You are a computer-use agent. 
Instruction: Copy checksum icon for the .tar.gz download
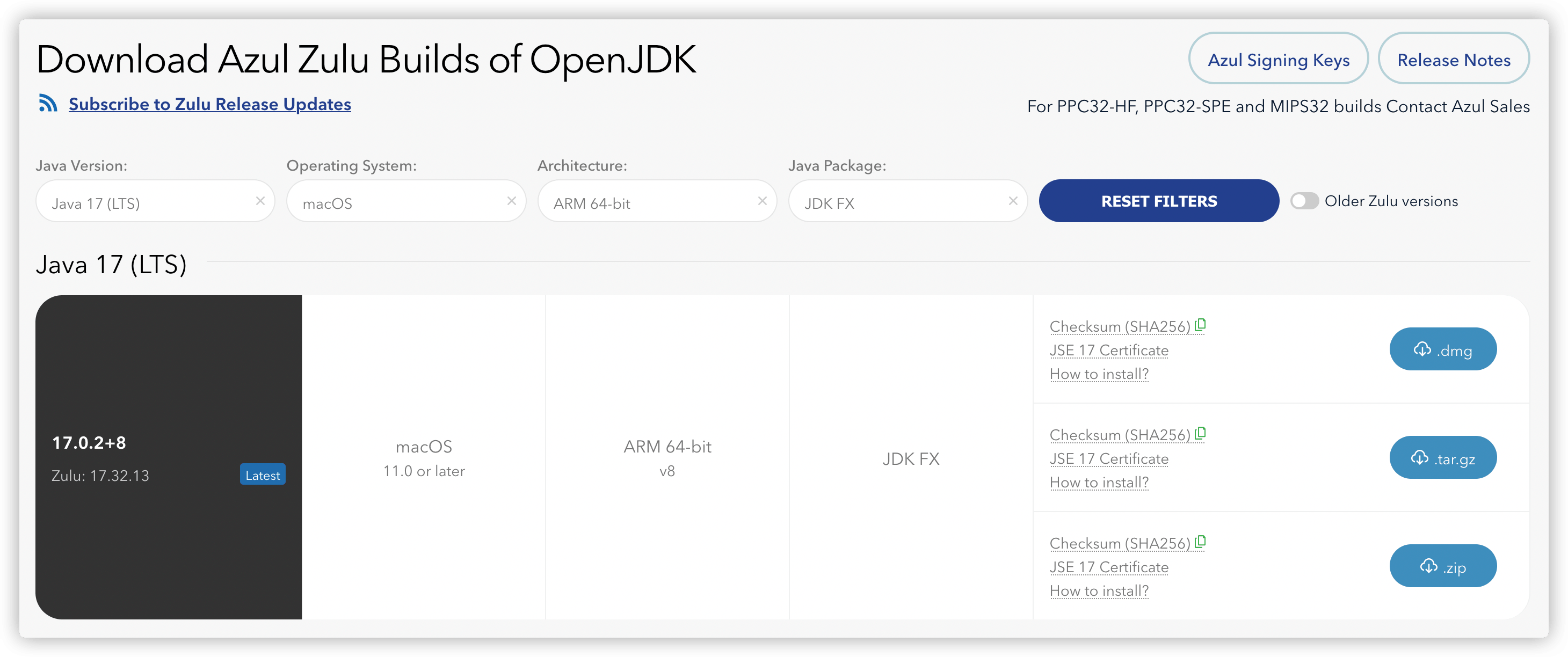coord(1200,434)
